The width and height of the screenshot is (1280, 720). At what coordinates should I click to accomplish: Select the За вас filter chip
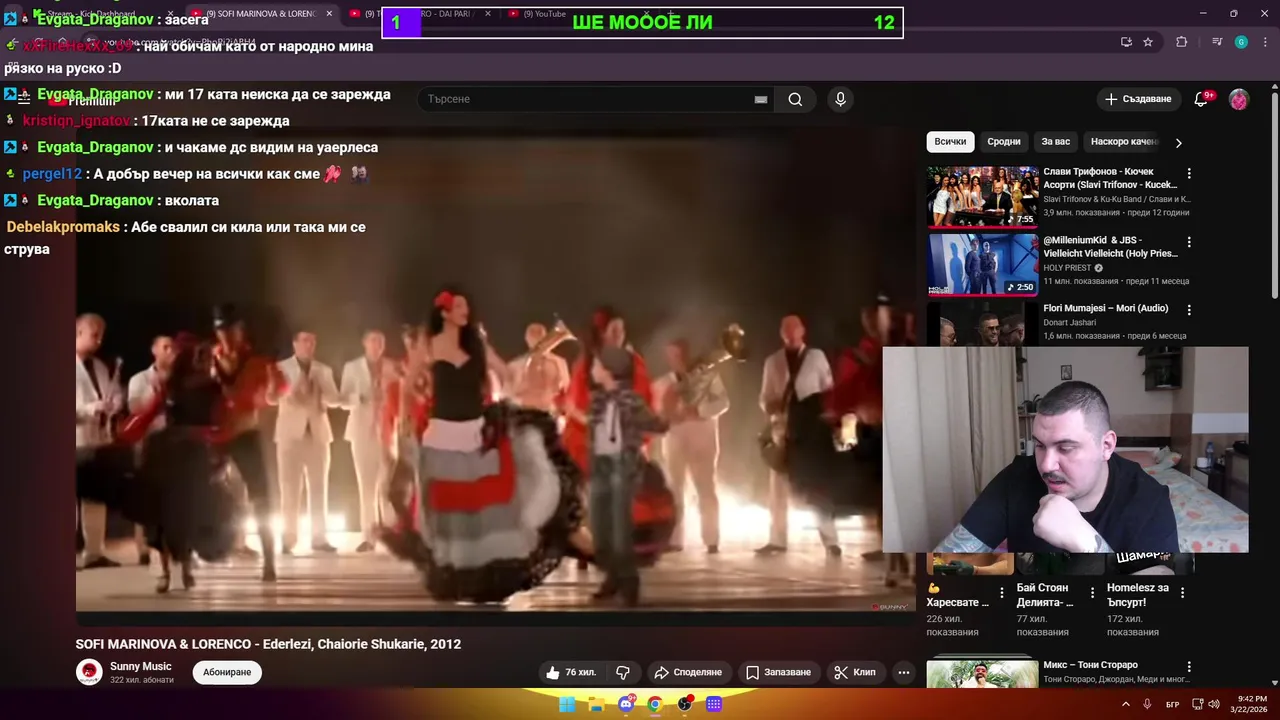pyautogui.click(x=1056, y=142)
